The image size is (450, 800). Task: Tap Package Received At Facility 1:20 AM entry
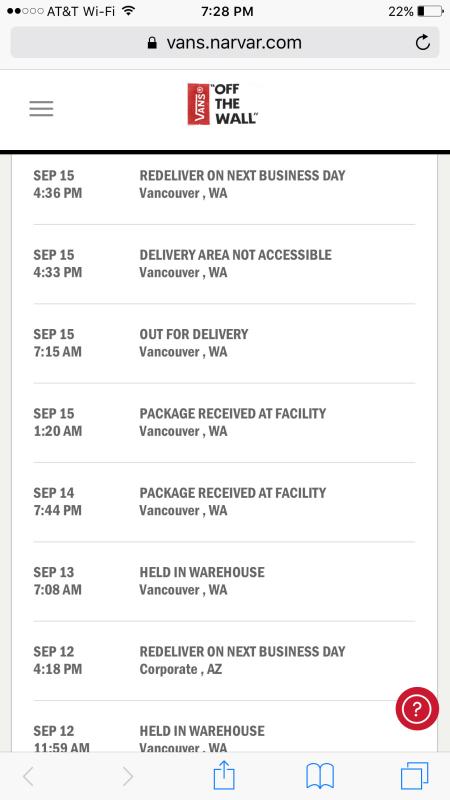click(x=224, y=423)
